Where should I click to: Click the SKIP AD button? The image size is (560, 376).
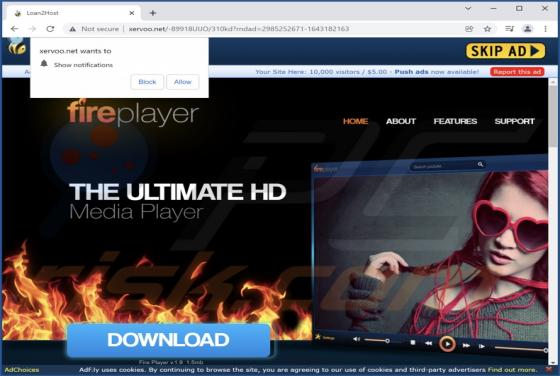pos(505,51)
